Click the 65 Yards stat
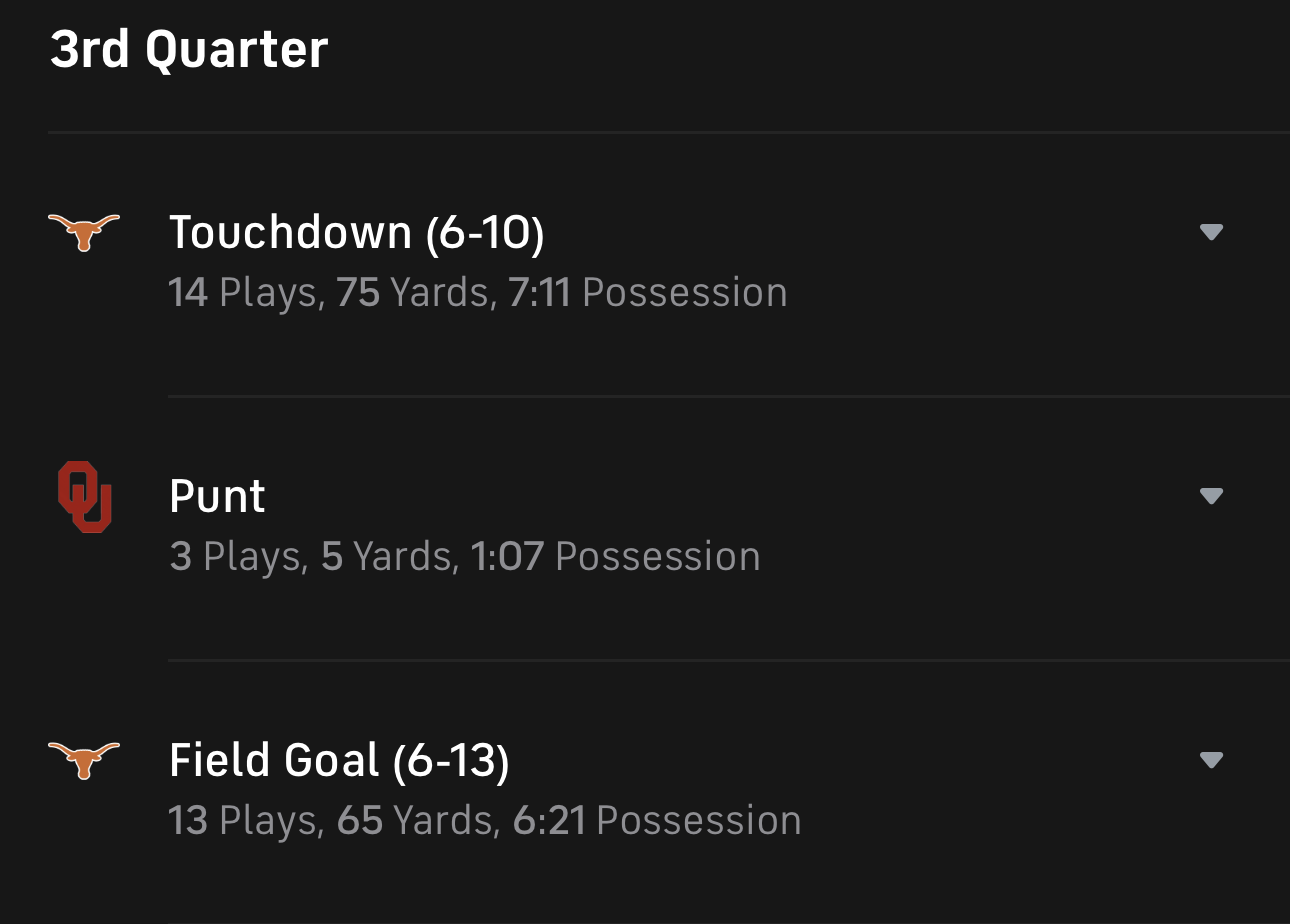 pos(415,821)
